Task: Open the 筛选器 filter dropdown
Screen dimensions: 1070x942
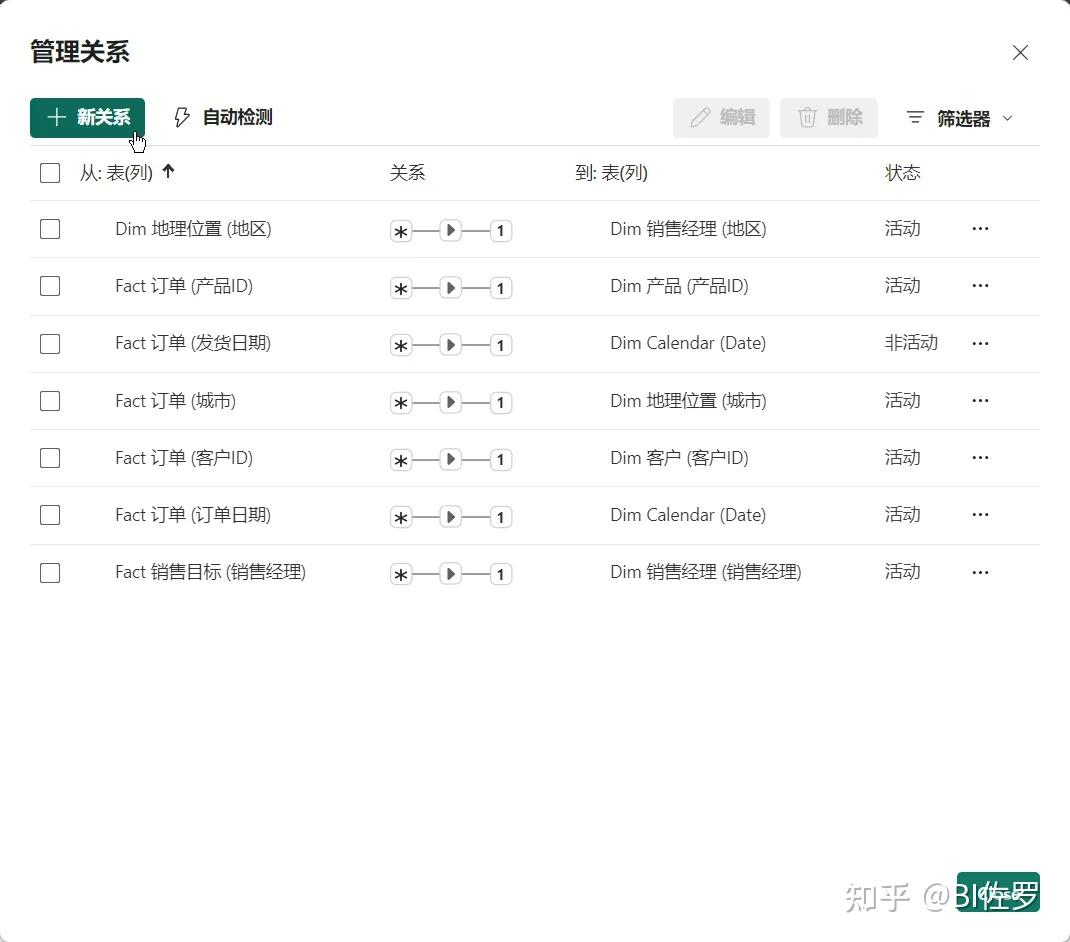Action: tap(959, 118)
